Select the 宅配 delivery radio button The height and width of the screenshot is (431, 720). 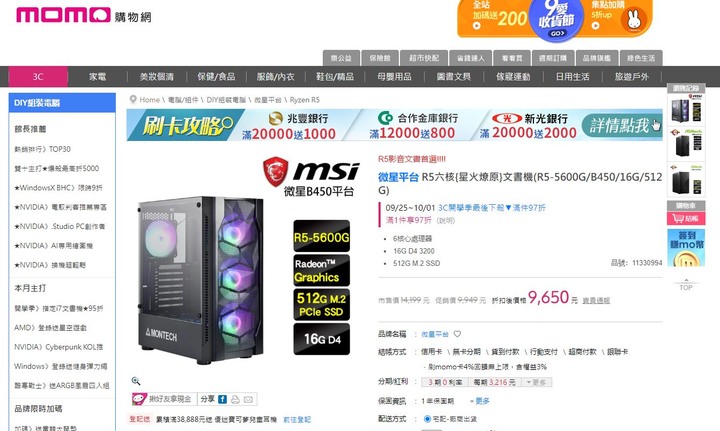click(427, 419)
